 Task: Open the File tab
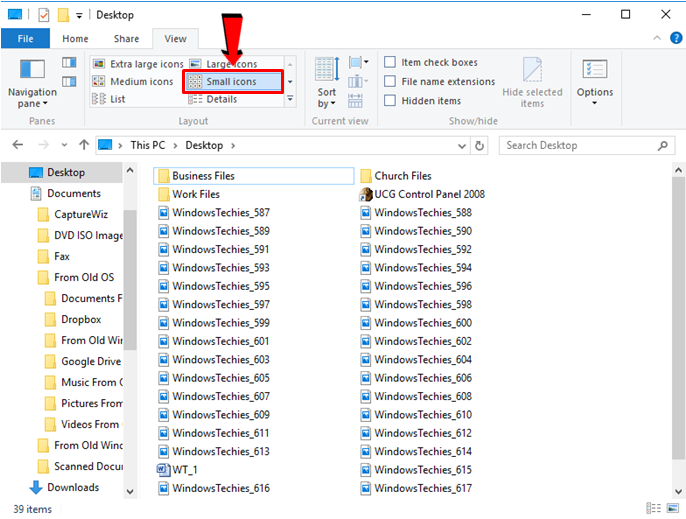[25, 39]
